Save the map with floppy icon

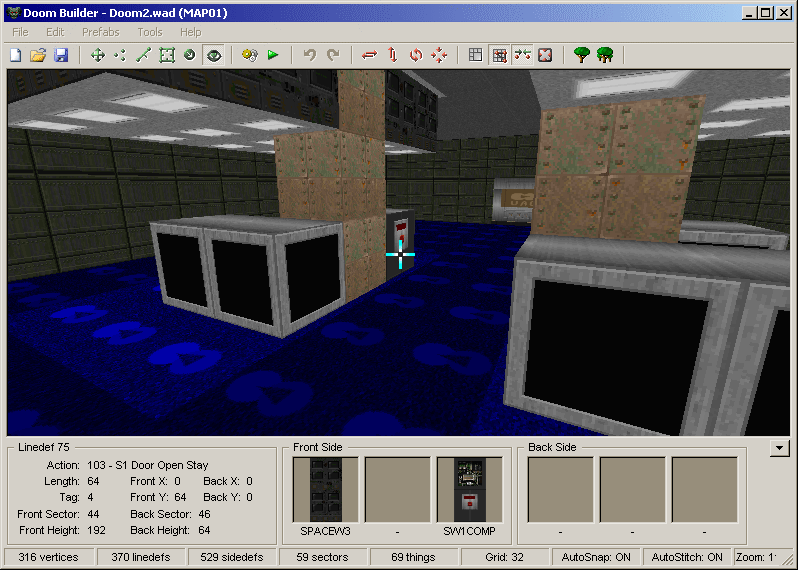[x=61, y=55]
